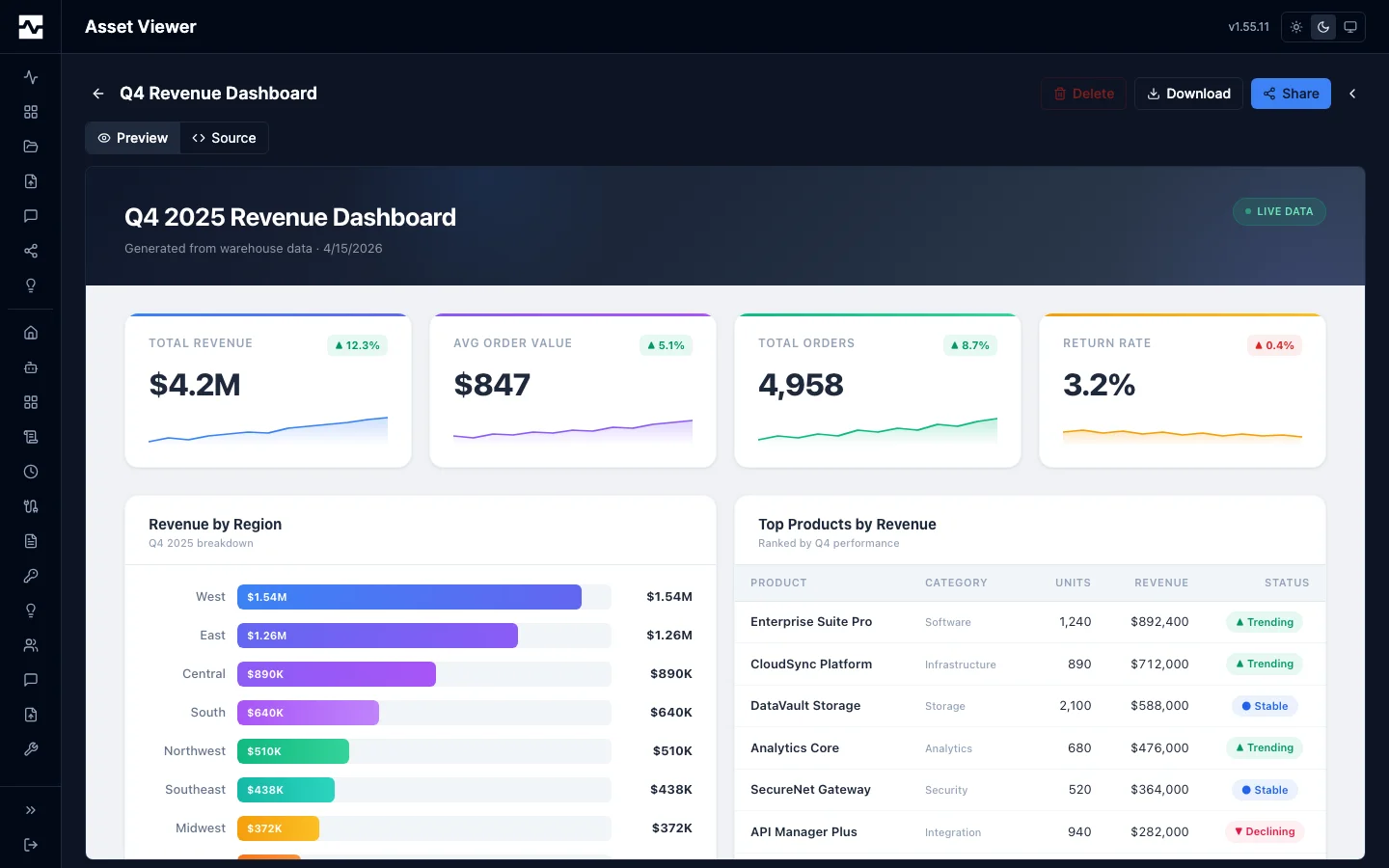Viewport: 1389px width, 868px height.
Task: Select system theme using the monitor toggle
Action: coord(1350,27)
